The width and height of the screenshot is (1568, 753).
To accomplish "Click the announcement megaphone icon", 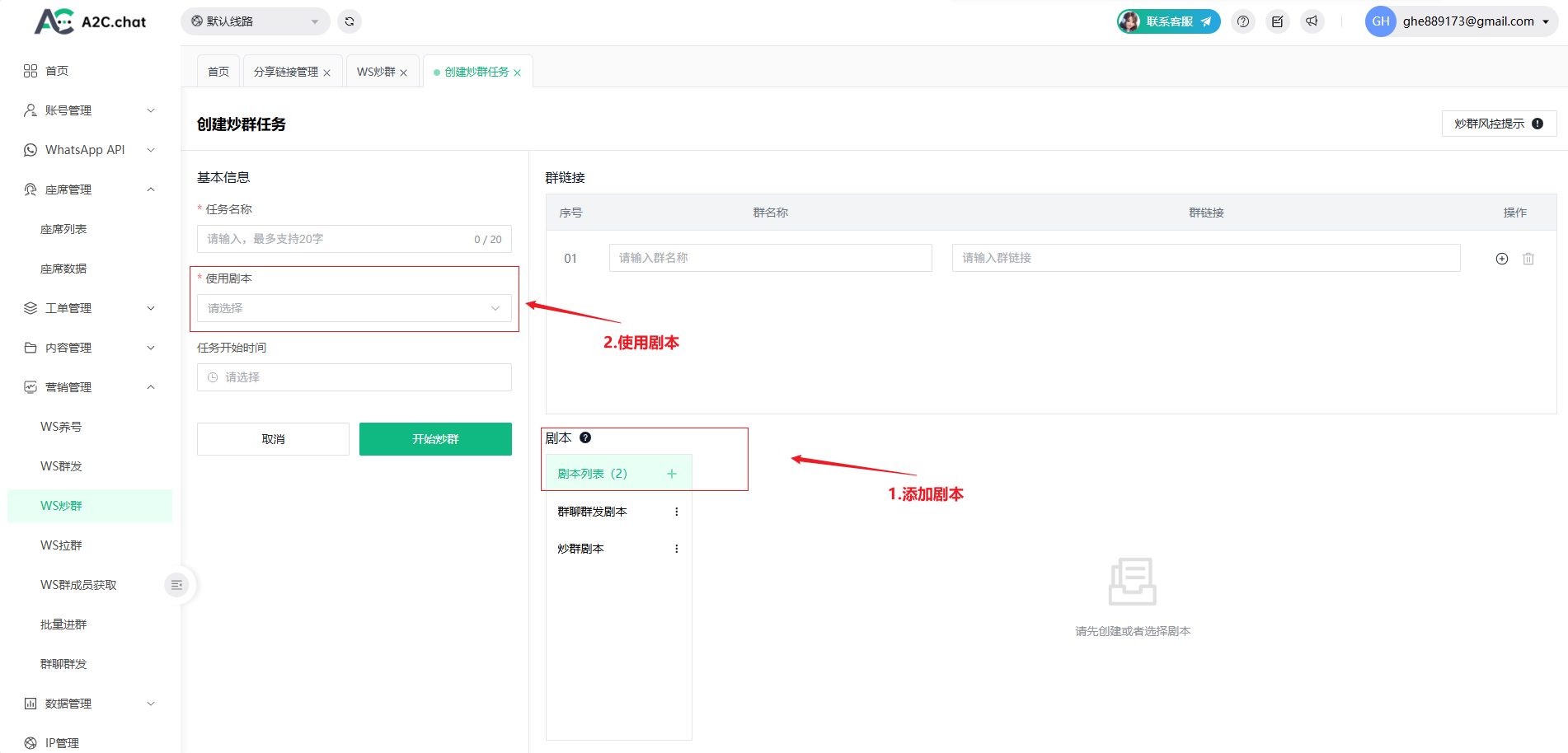I will [1312, 21].
